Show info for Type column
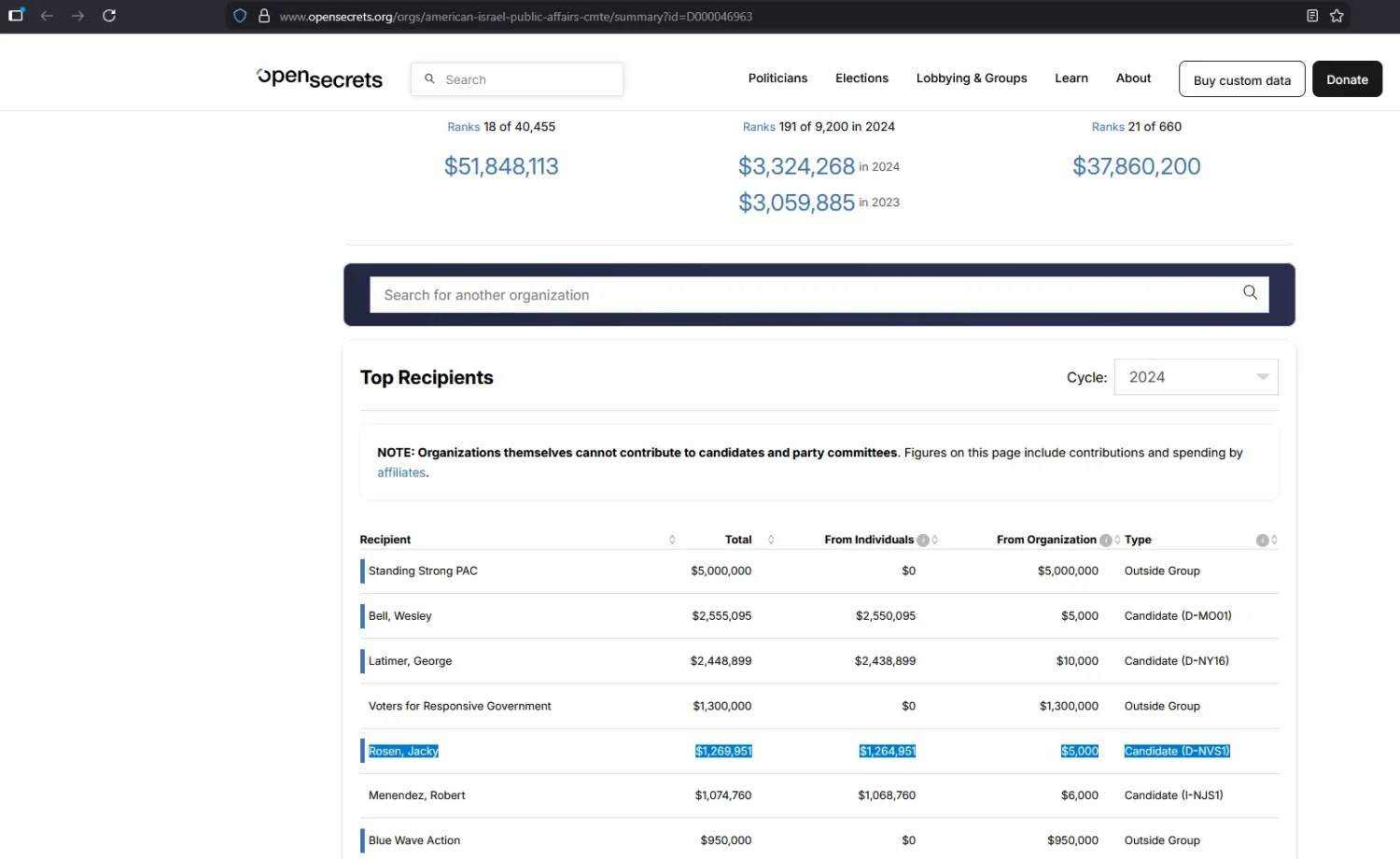Screen dimensions: 1400x859 tap(1262, 540)
